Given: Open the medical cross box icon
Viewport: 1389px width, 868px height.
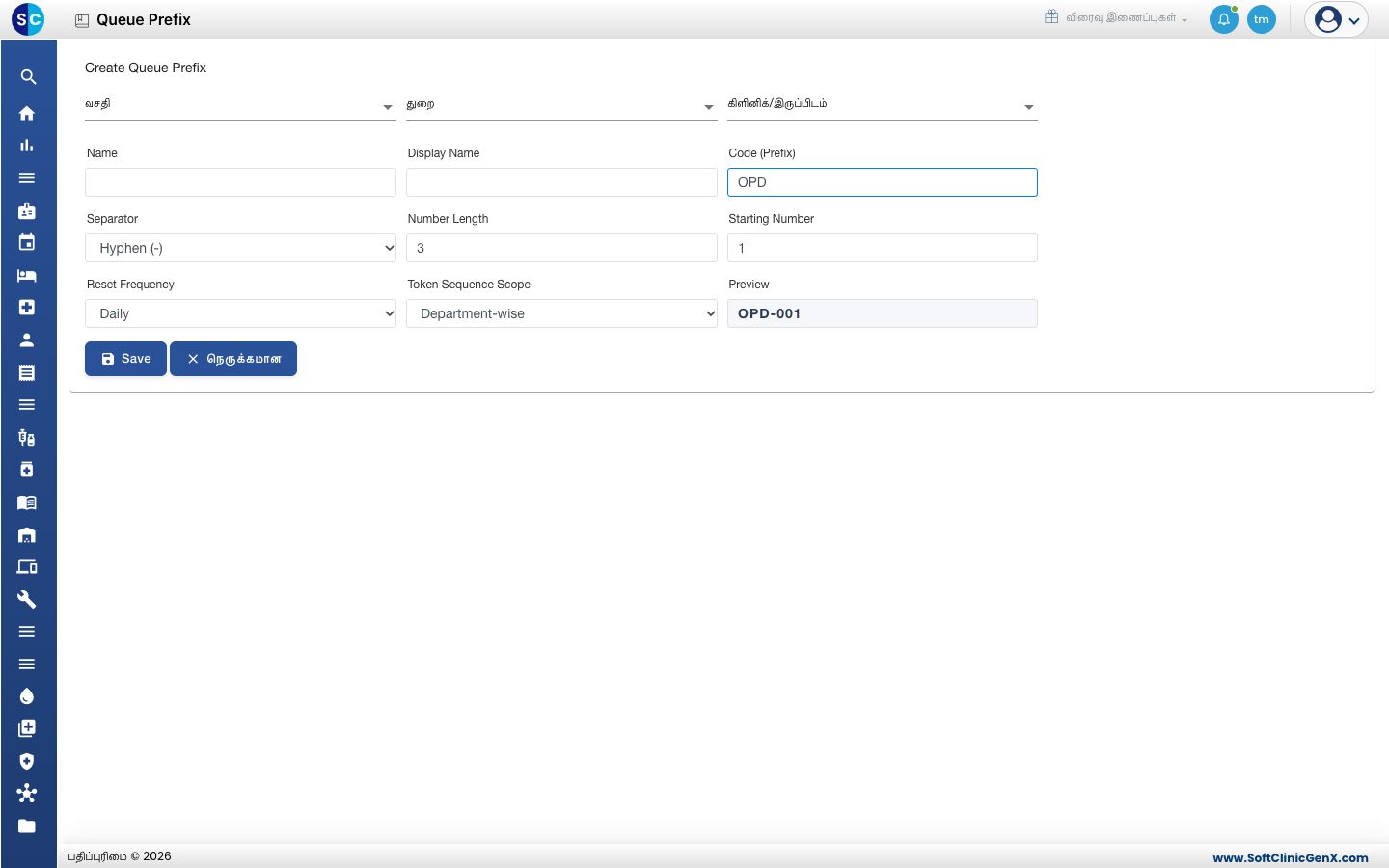Looking at the screenshot, I should 27,307.
